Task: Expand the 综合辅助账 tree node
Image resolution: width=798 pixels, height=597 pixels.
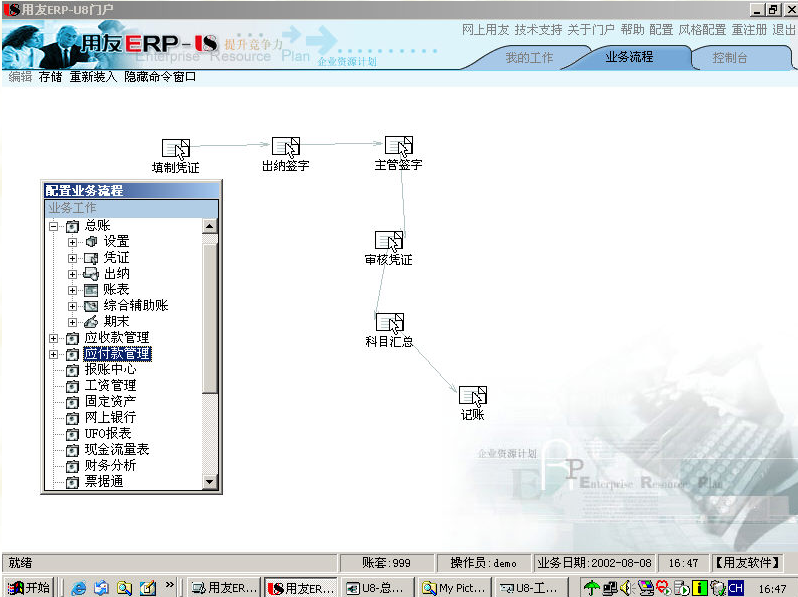Action: pos(72,306)
